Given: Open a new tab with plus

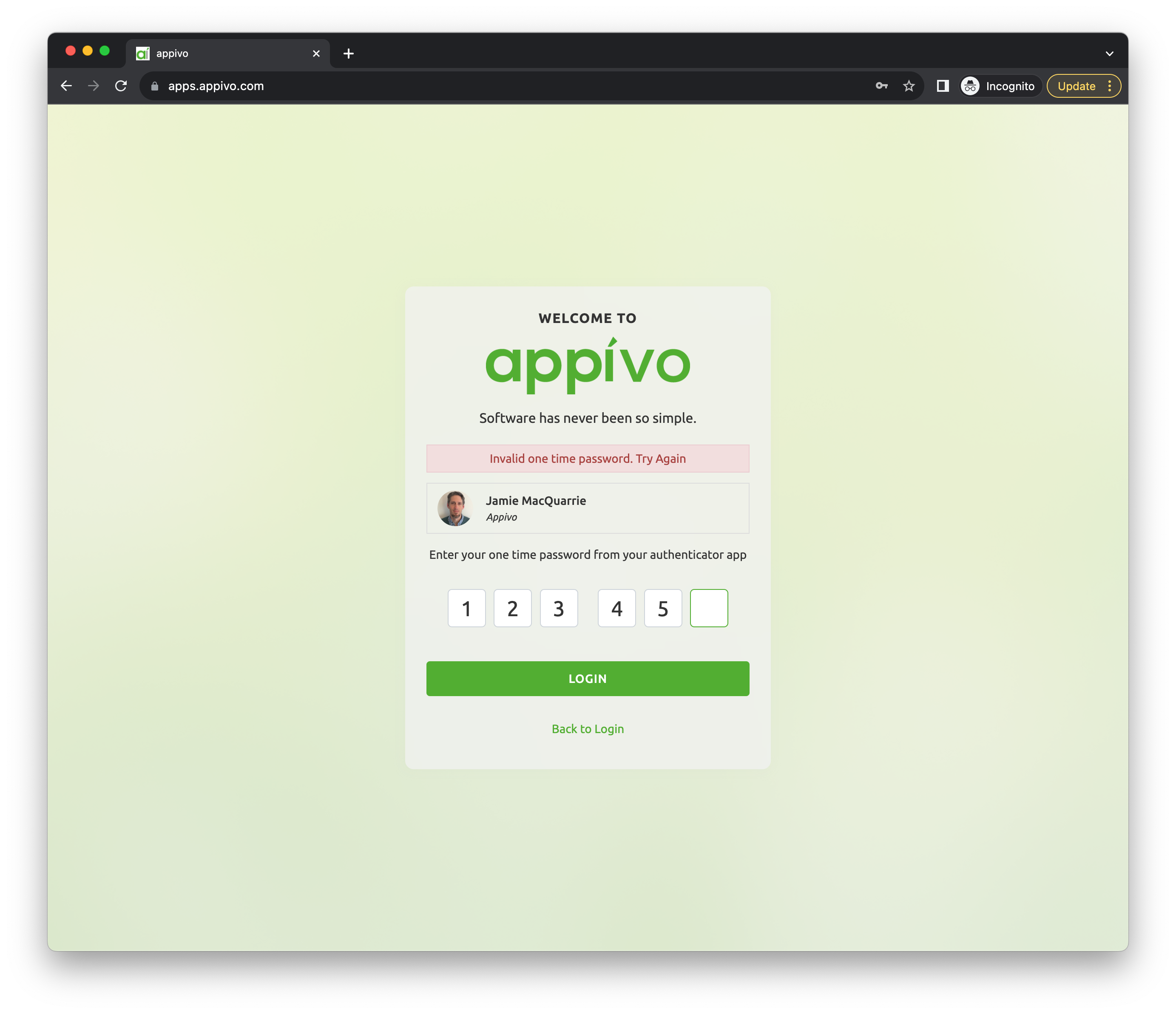Looking at the screenshot, I should click(349, 54).
